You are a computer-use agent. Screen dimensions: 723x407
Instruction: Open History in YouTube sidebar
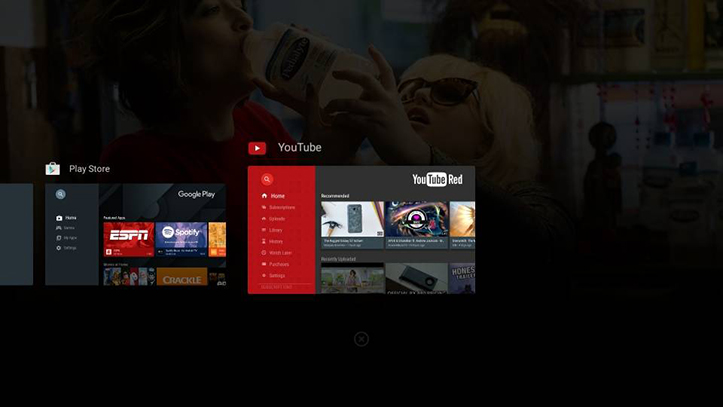tap(276, 242)
